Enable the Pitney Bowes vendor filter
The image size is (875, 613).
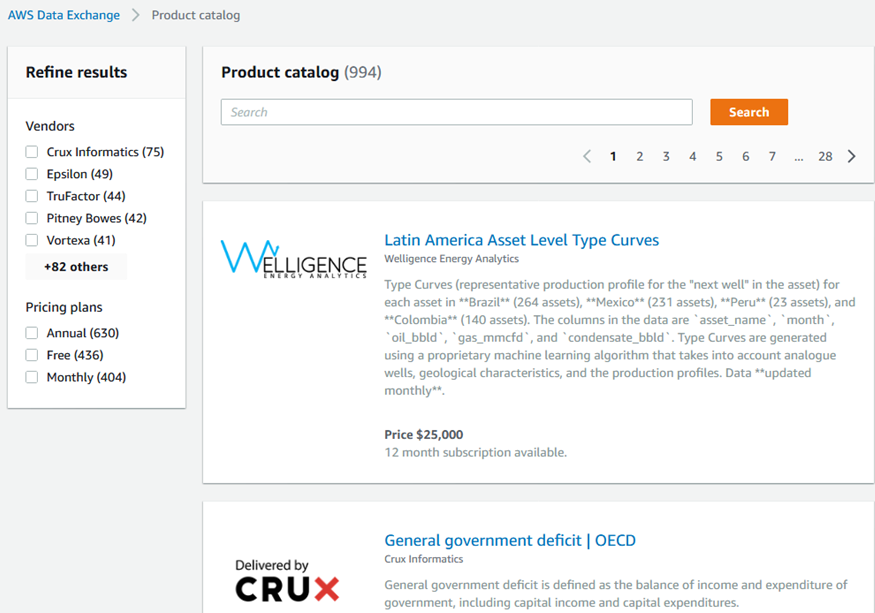pyautogui.click(x=32, y=218)
